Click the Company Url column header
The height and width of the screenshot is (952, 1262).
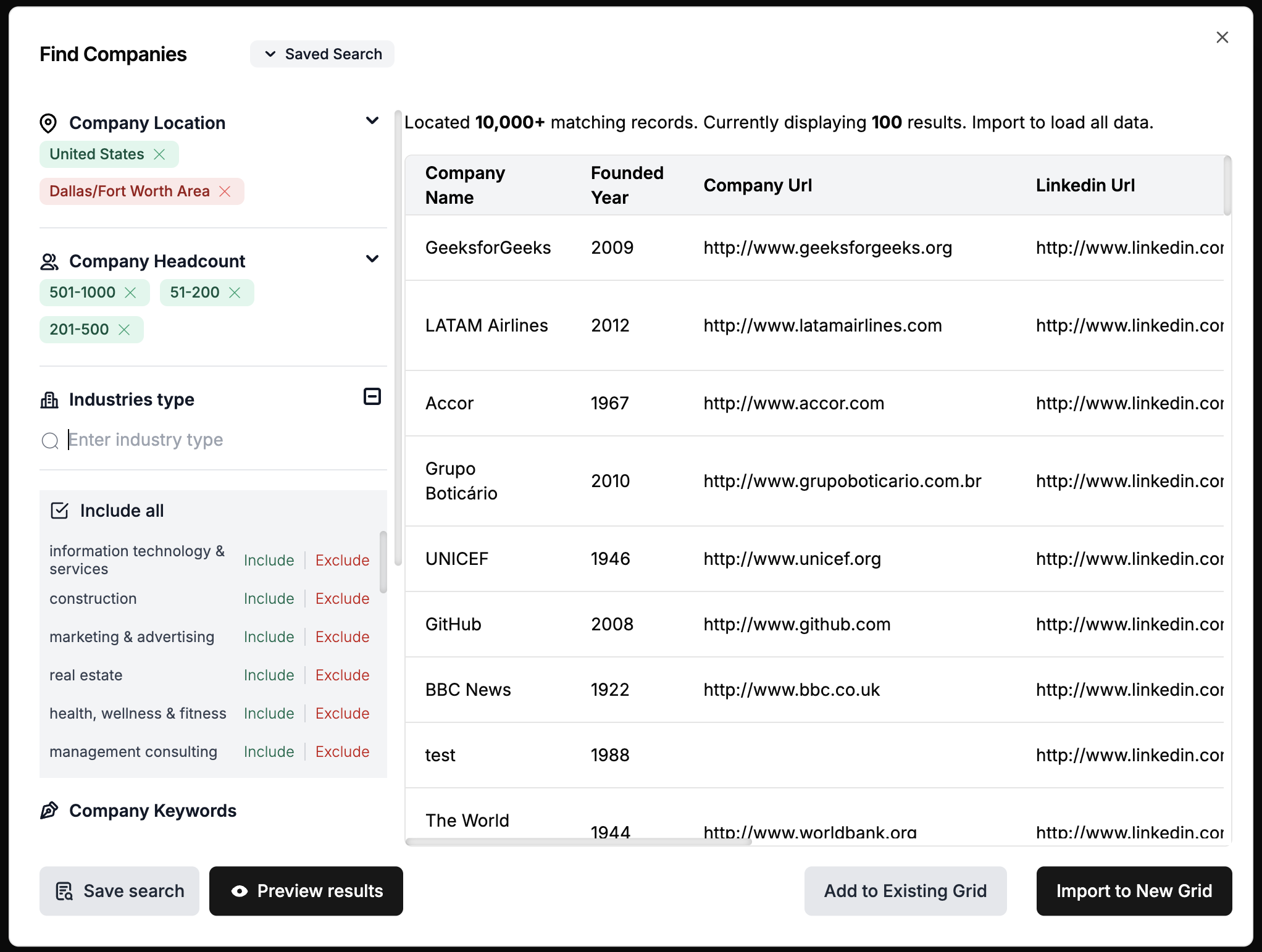(x=758, y=185)
